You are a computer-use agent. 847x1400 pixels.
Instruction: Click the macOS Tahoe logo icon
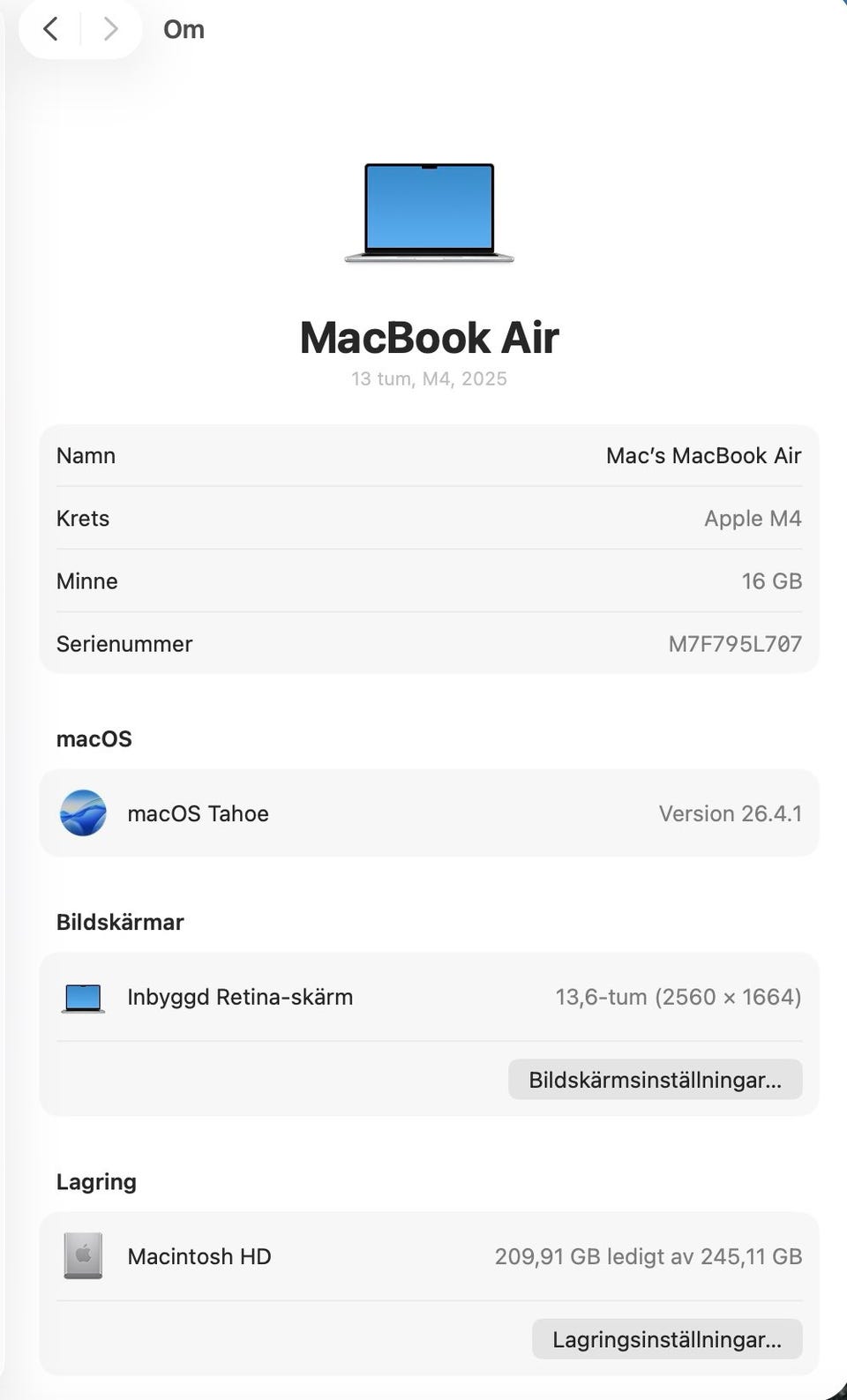pyautogui.click(x=83, y=812)
